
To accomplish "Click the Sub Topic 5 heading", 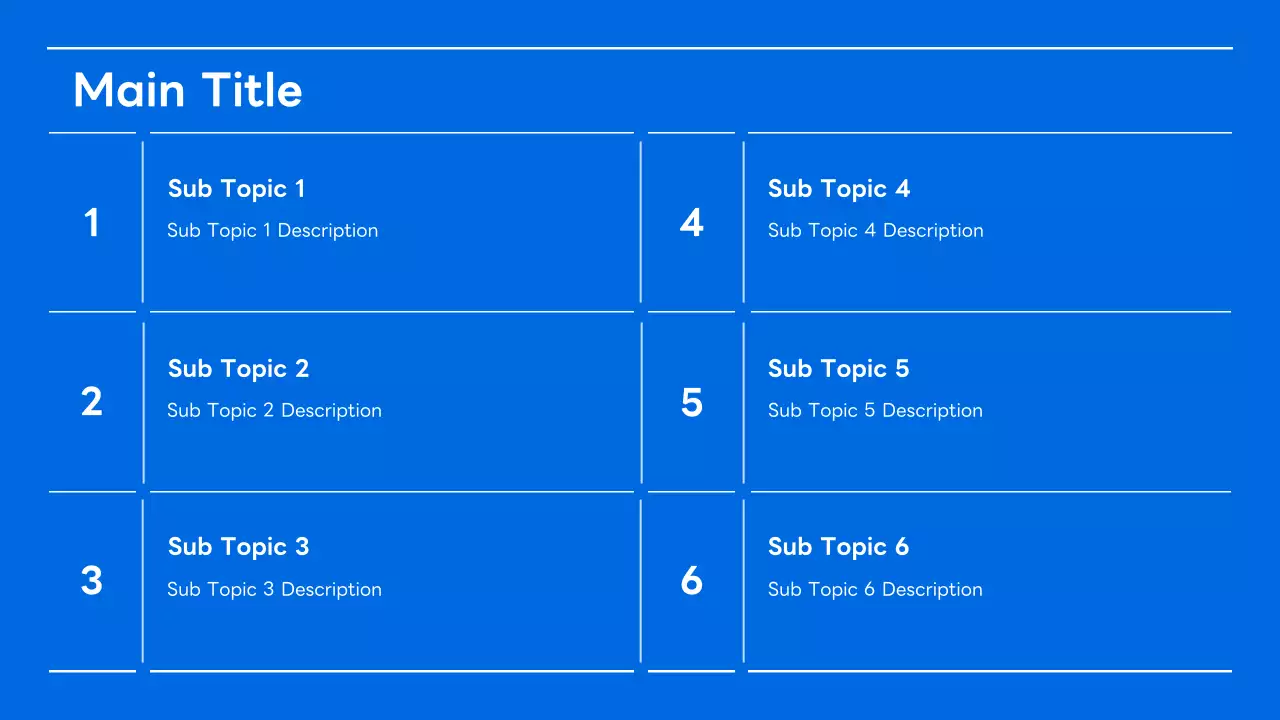I will (x=839, y=369).
